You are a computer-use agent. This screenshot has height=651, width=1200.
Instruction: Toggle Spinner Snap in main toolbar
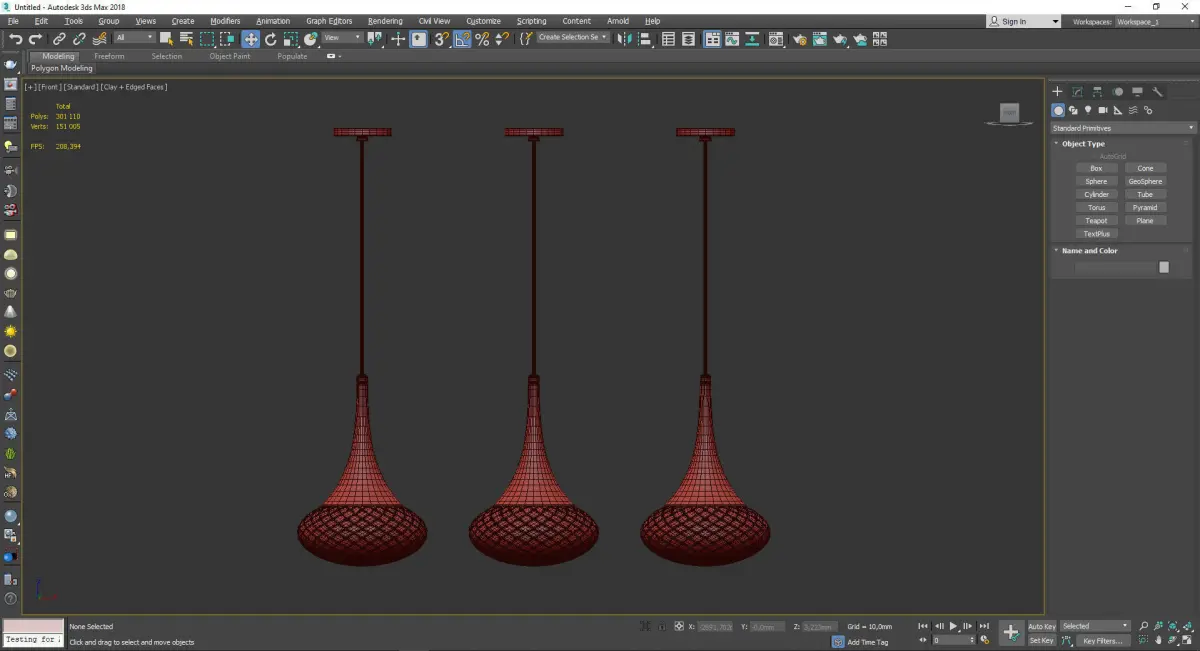tap(503, 39)
